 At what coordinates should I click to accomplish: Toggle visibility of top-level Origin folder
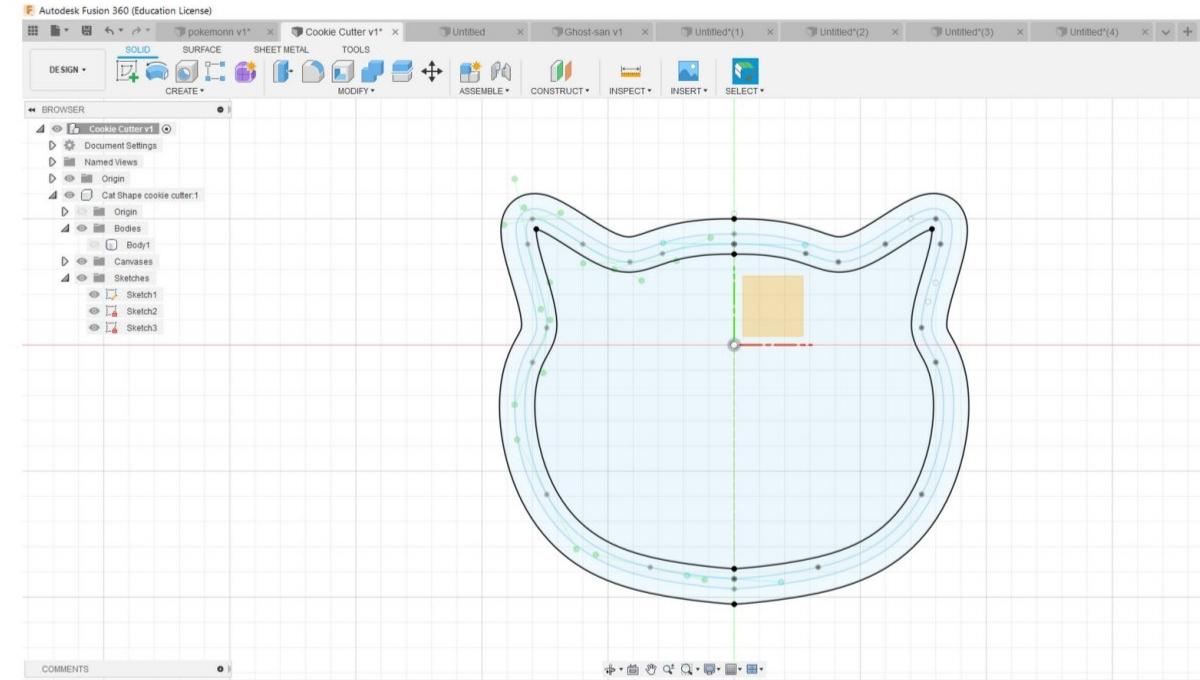point(70,179)
